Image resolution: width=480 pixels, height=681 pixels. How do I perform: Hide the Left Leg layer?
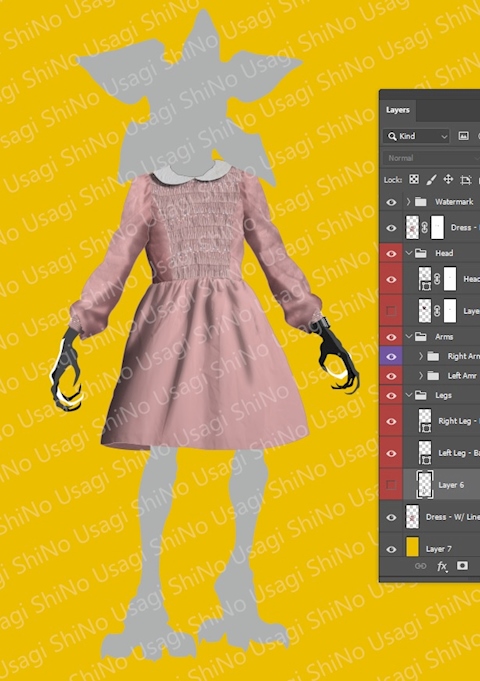(x=391, y=453)
